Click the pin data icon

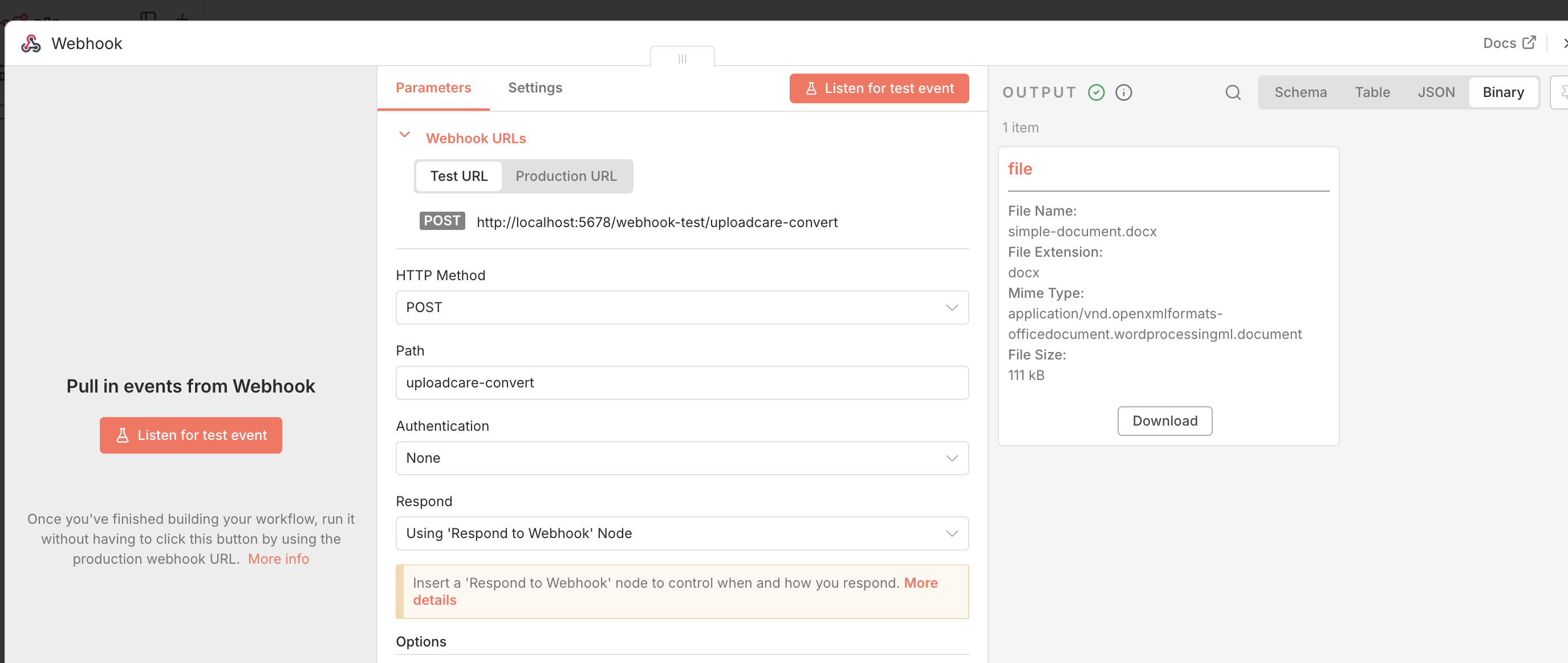click(1561, 92)
